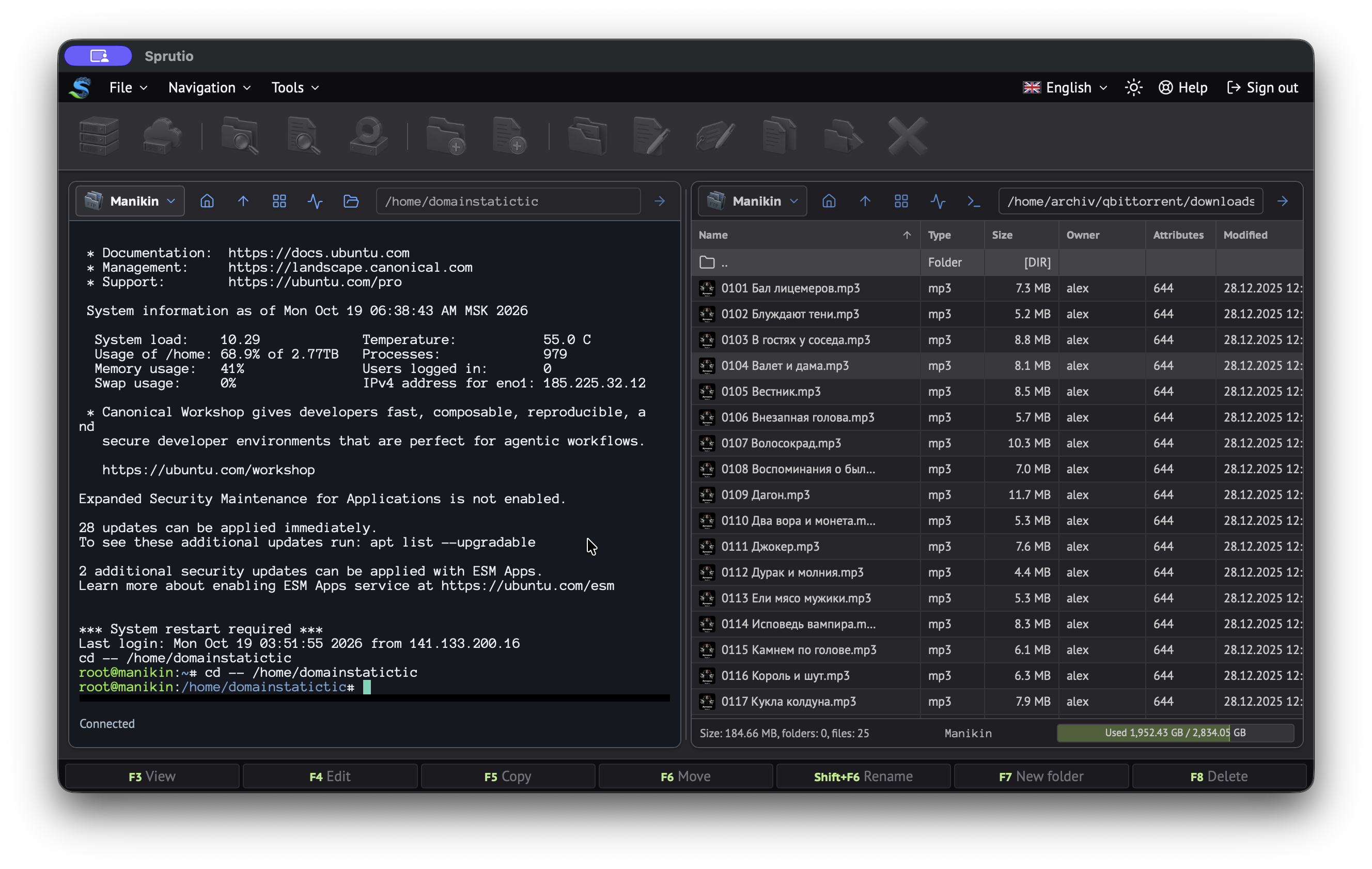Screen dimensions: 1372x869
Task: Click the grid view icon in left panel
Action: pyautogui.click(x=279, y=201)
